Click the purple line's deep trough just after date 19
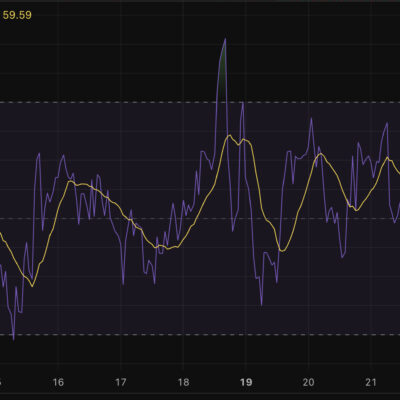The width and height of the screenshot is (400, 400). tap(261, 303)
